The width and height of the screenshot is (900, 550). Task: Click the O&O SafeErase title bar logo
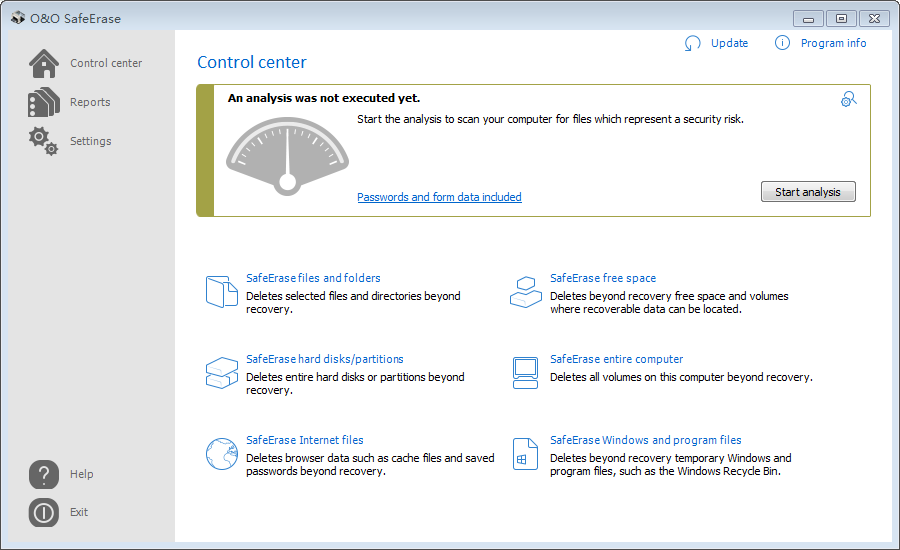coord(18,18)
